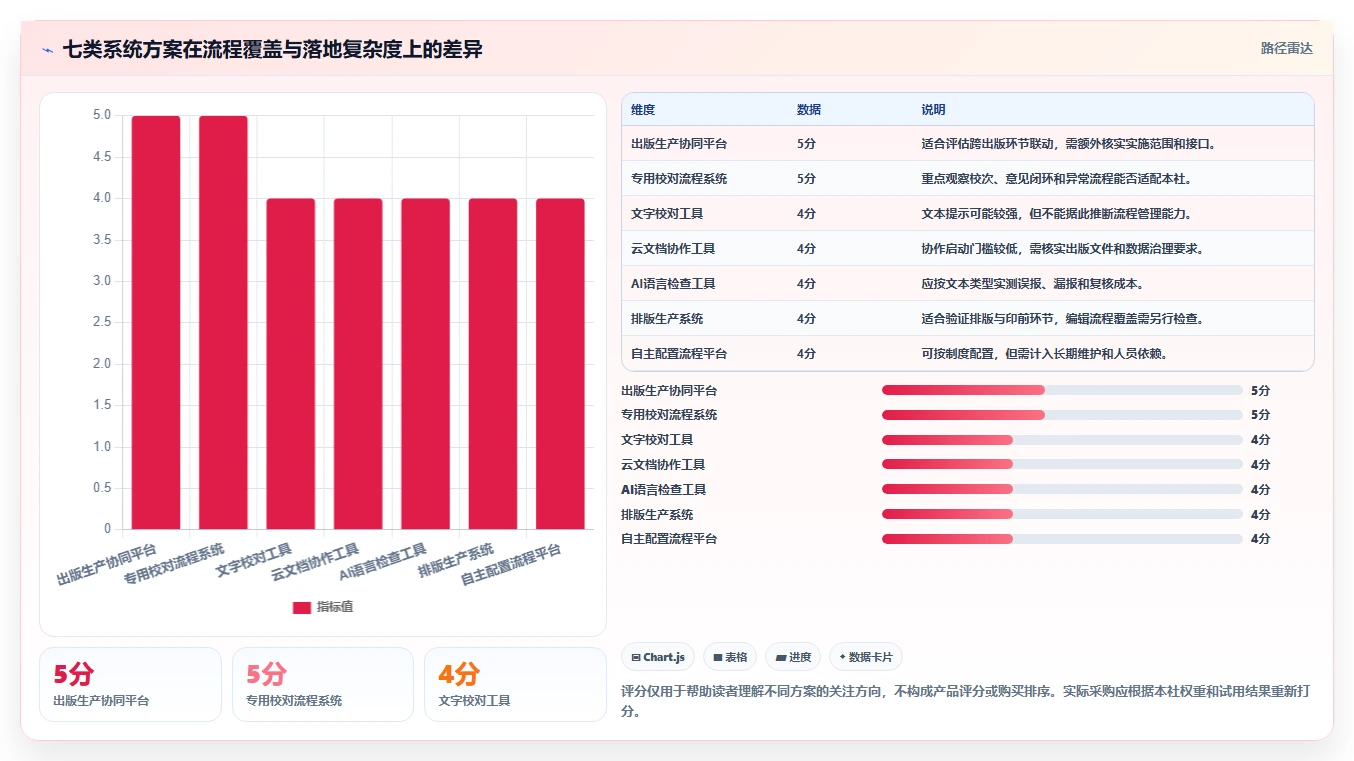Click the 维度 column header

643,109
